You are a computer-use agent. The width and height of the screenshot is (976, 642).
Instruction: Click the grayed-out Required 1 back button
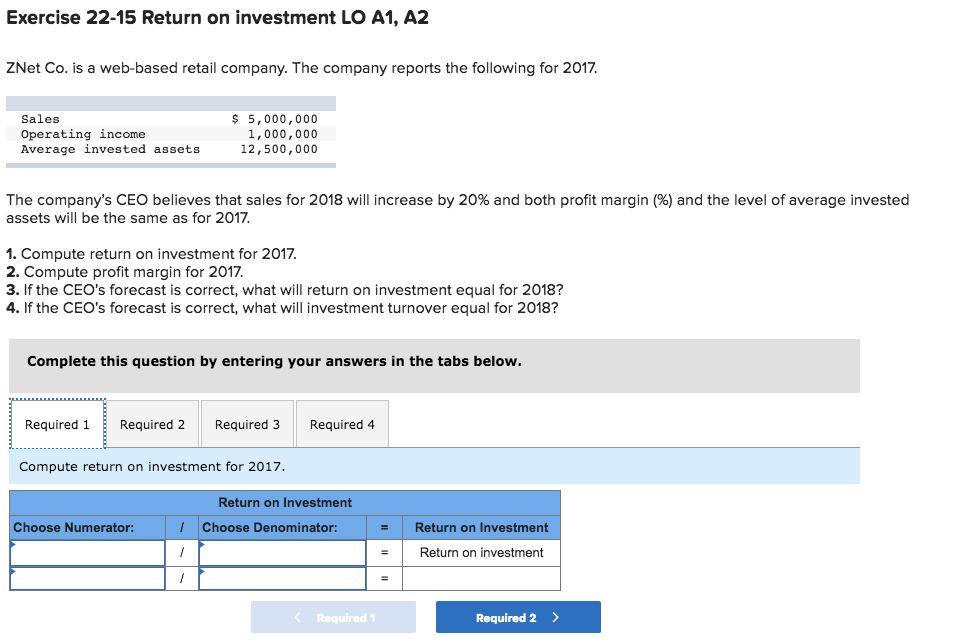click(333, 617)
